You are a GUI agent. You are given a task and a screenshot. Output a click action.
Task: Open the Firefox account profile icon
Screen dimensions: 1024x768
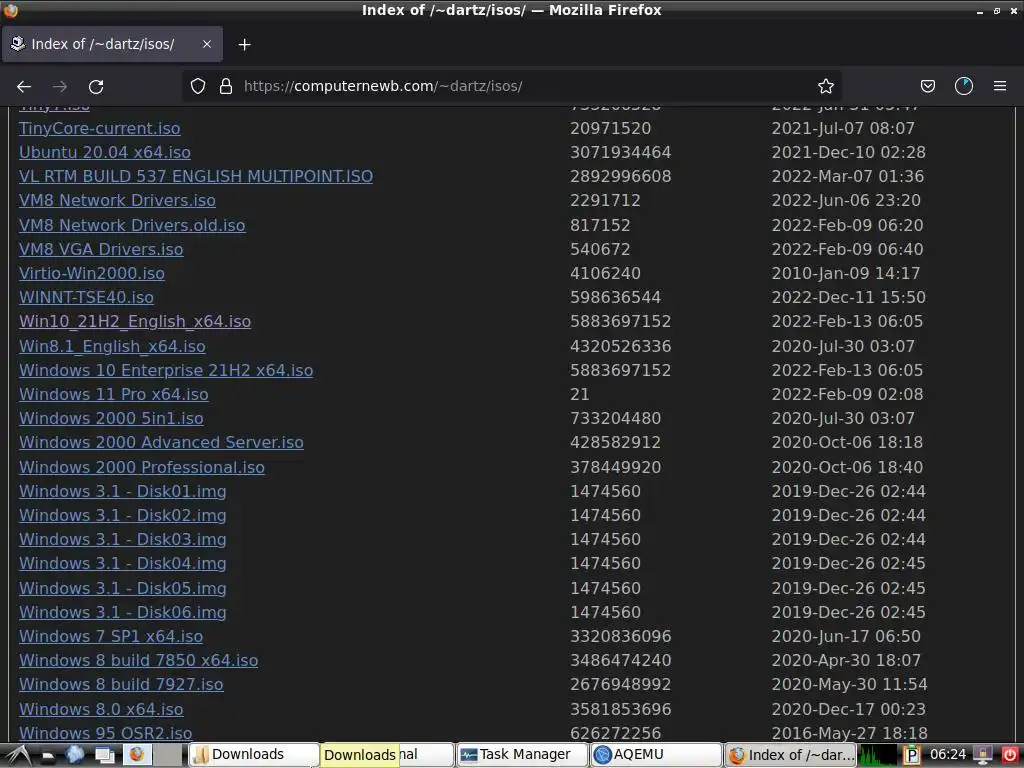click(963, 86)
